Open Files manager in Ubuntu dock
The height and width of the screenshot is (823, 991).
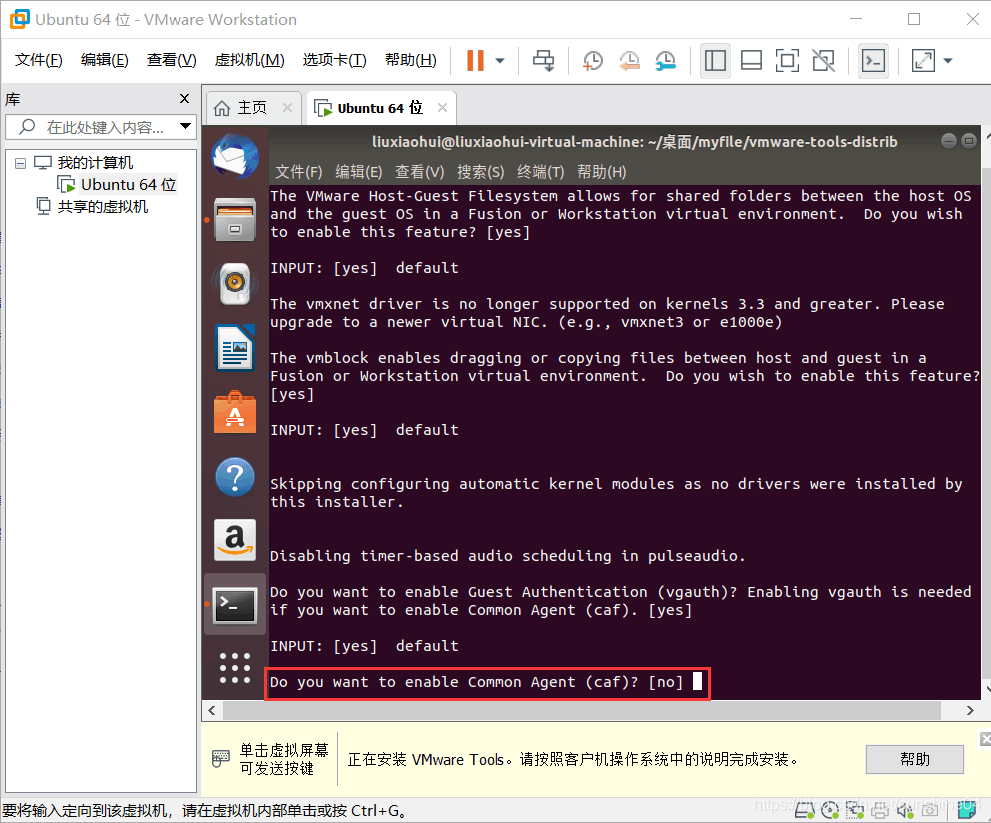coord(235,220)
